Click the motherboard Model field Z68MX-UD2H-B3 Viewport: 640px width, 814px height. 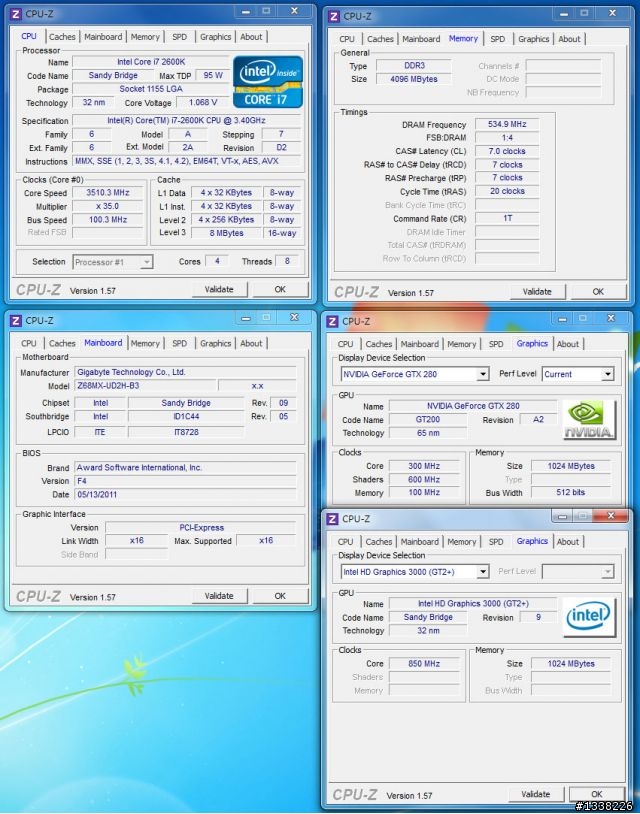(145, 386)
